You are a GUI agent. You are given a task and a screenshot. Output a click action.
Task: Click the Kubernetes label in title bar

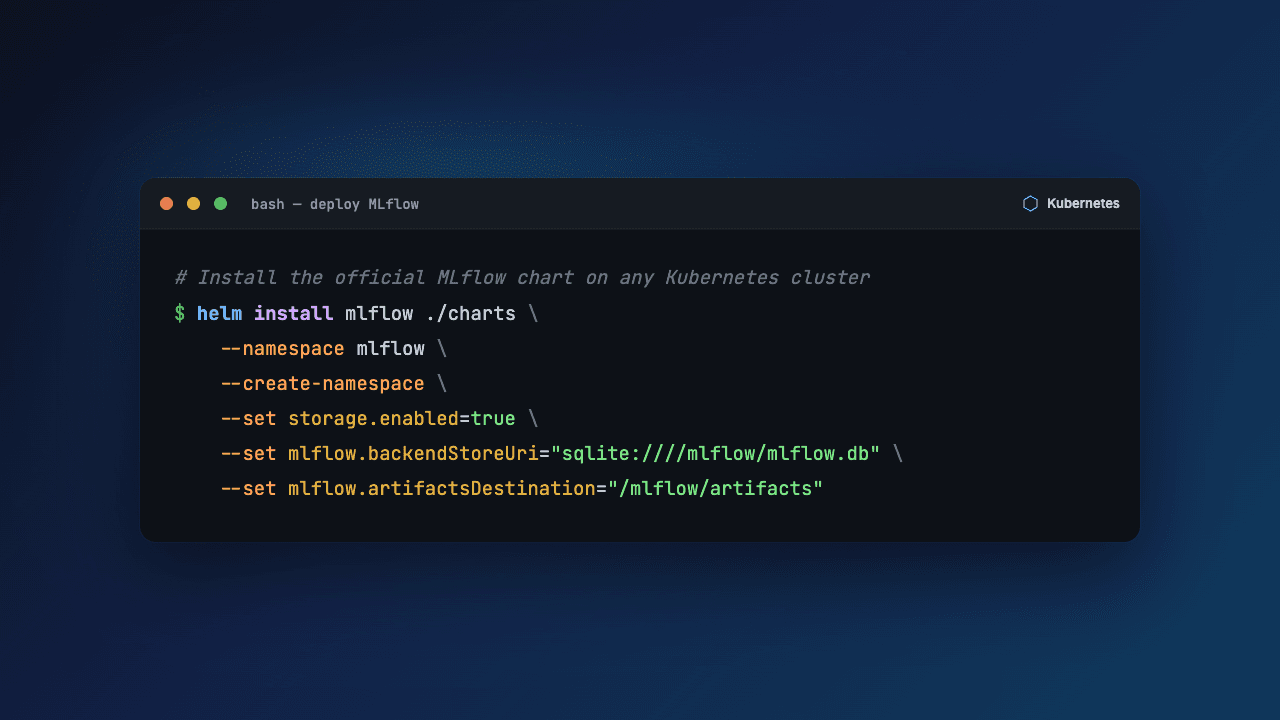1083,204
